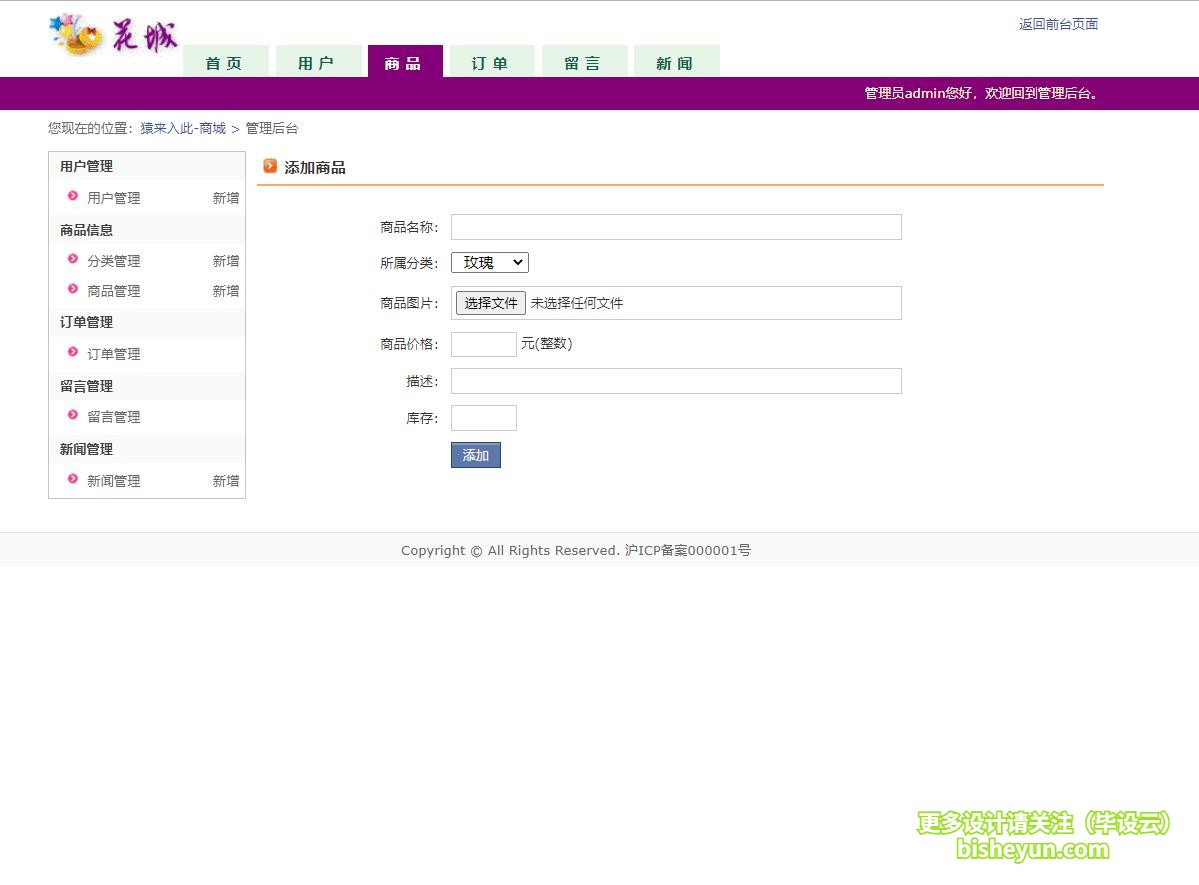Switch to the 用户 tab
Viewport: 1199px width, 885px height.
click(318, 61)
